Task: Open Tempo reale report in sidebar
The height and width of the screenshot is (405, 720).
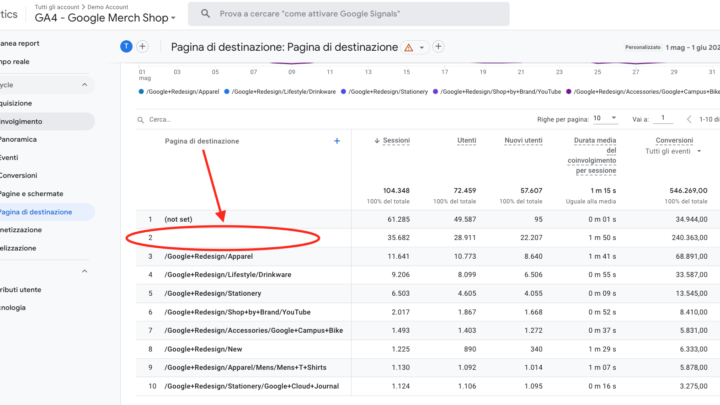Action: pos(15,62)
